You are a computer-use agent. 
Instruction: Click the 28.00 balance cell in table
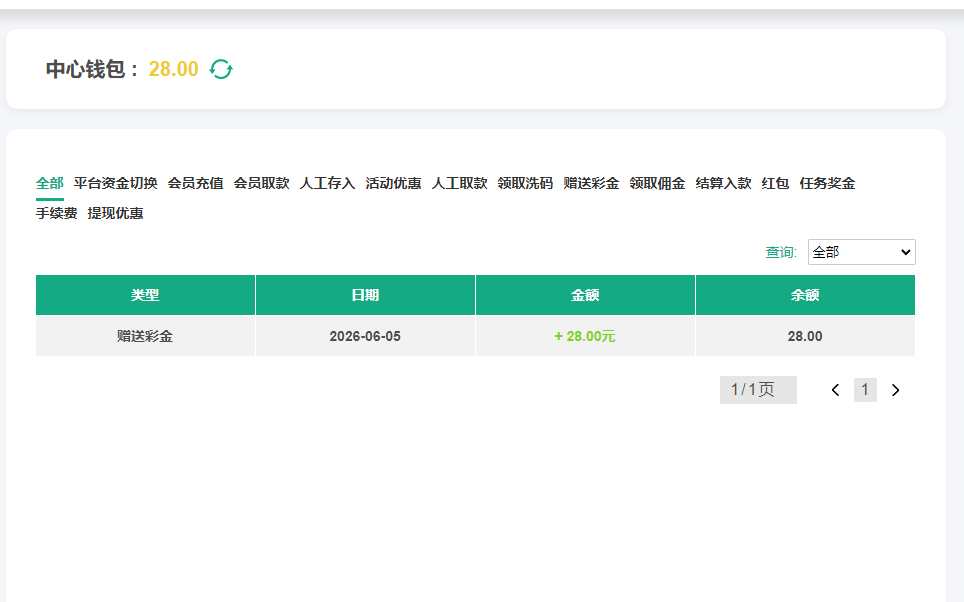[805, 336]
